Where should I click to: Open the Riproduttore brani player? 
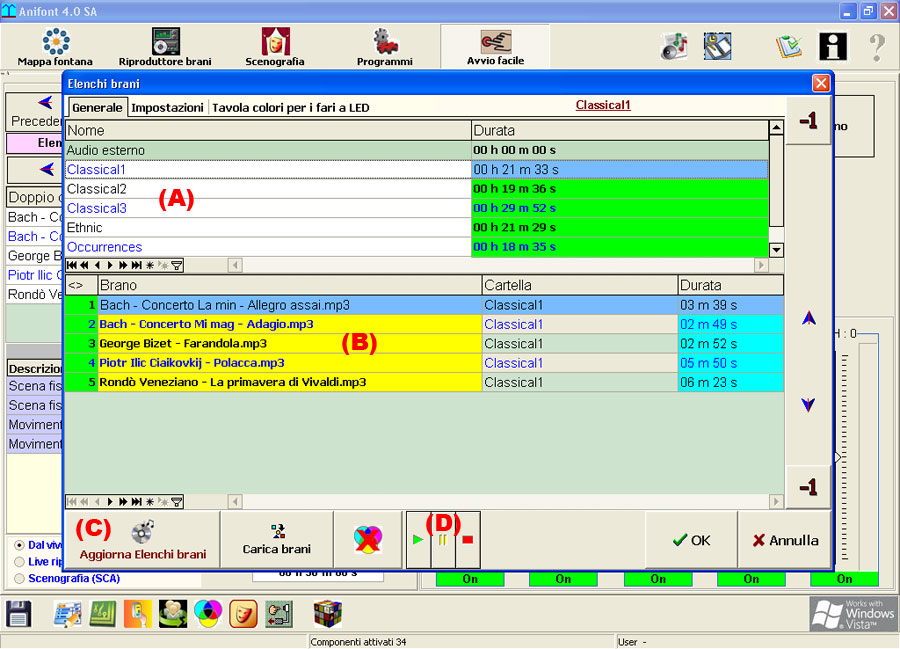coord(165,48)
